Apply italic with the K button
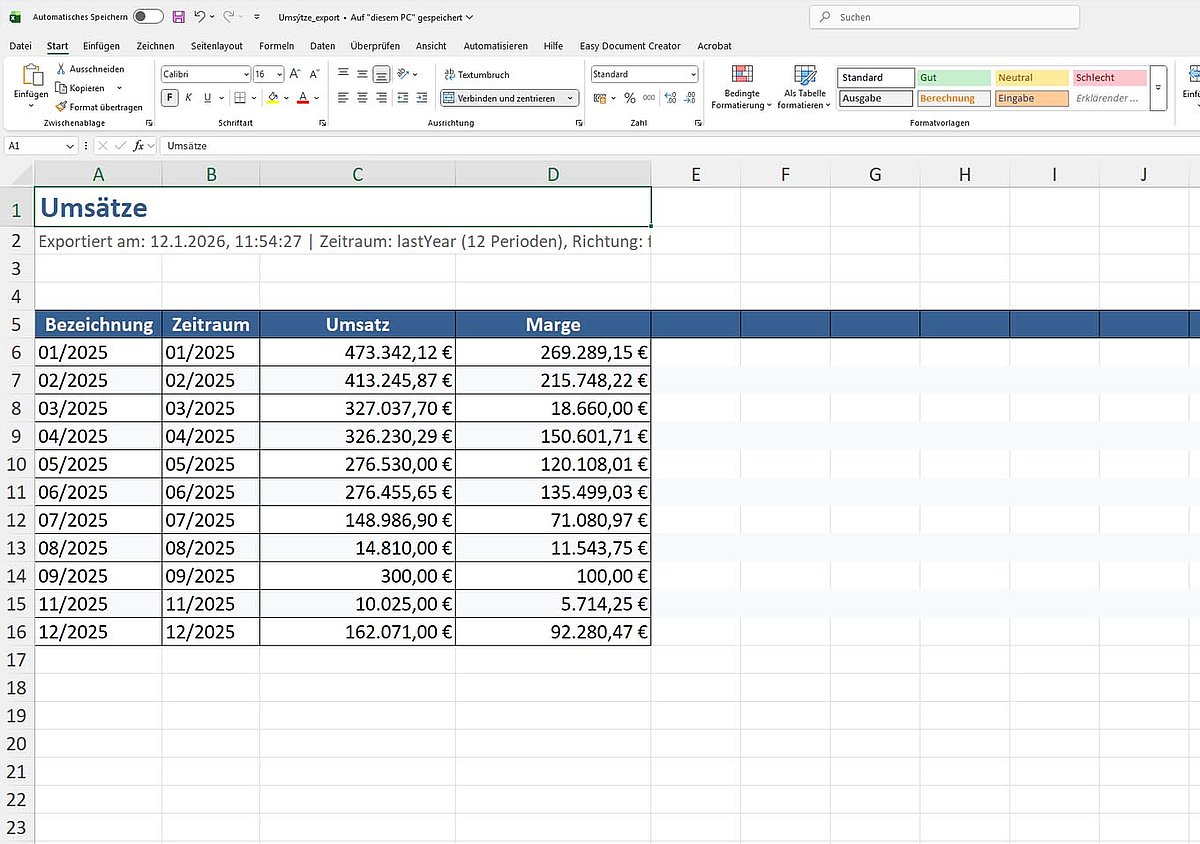Image resolution: width=1200 pixels, height=844 pixels. tap(189, 98)
